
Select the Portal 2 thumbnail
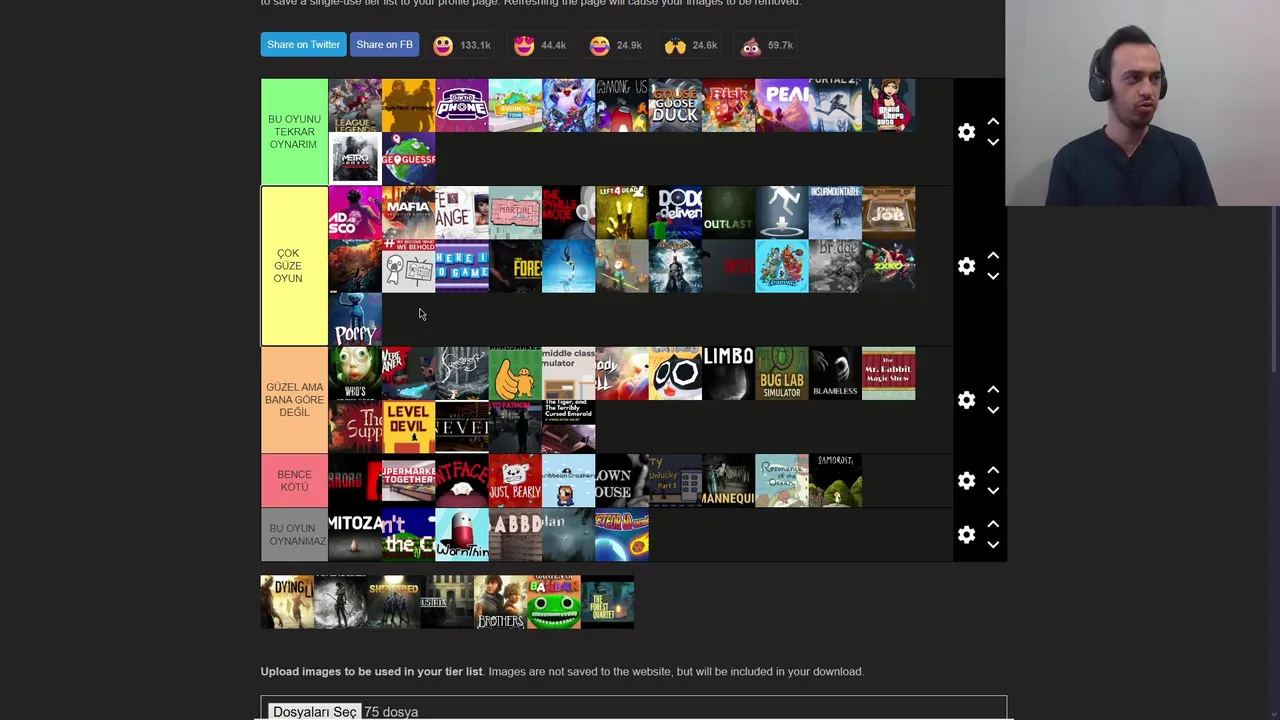click(835, 105)
